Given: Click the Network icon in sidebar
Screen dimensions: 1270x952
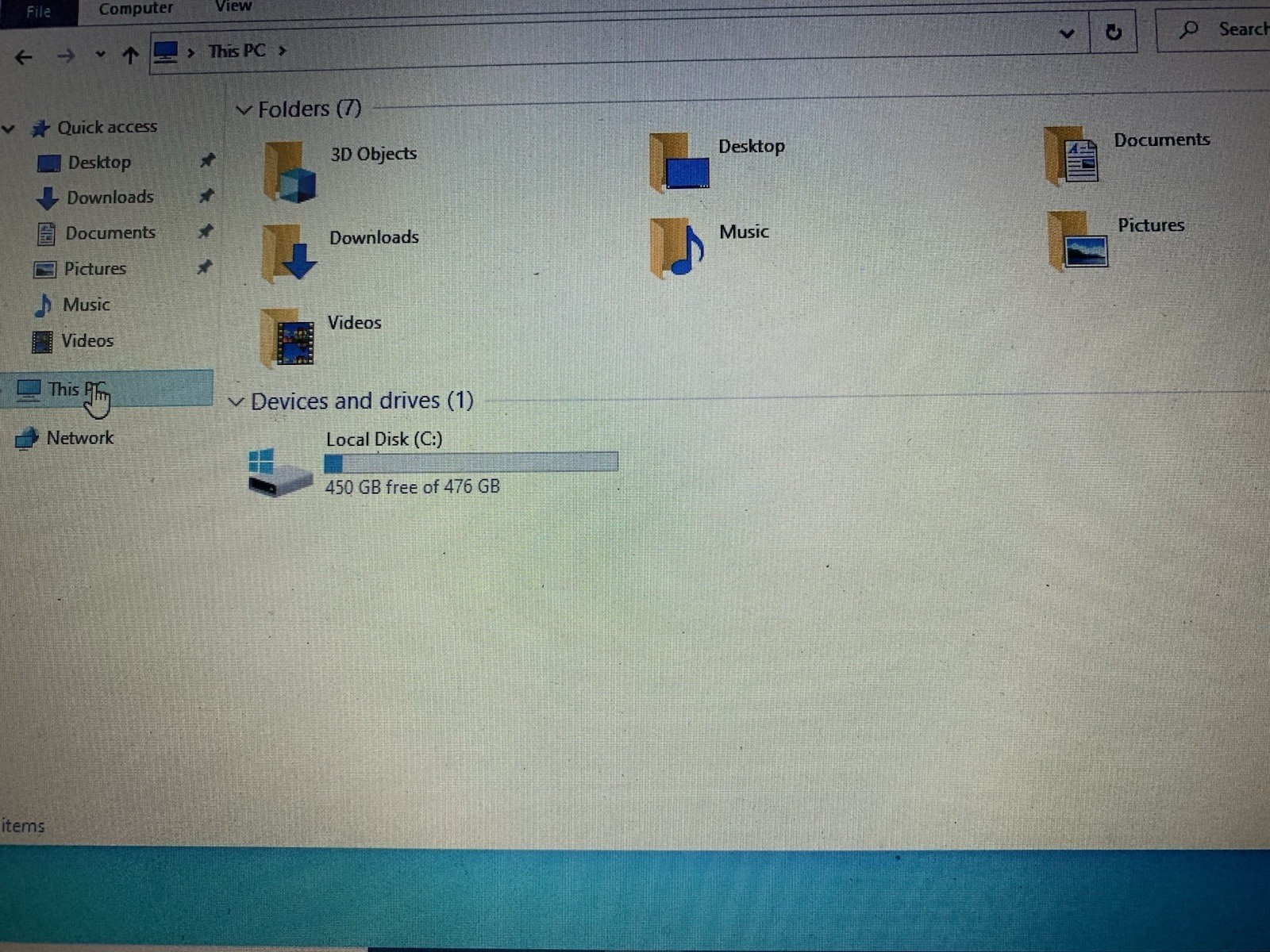Looking at the screenshot, I should click(27, 438).
